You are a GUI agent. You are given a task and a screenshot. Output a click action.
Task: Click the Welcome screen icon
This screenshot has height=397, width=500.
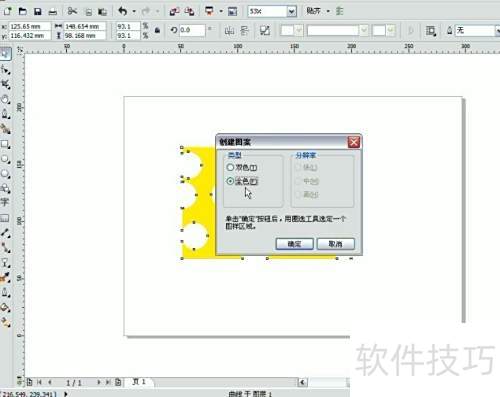(x=233, y=12)
